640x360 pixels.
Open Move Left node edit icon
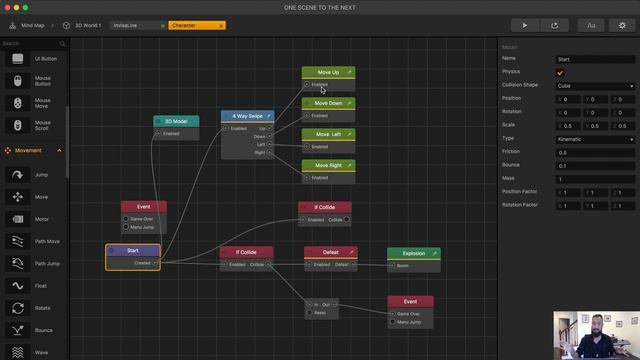point(349,134)
